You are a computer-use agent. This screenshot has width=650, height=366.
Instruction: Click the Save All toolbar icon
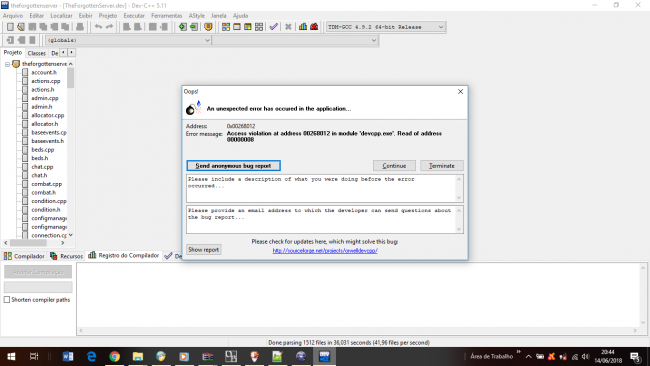click(x=43, y=27)
